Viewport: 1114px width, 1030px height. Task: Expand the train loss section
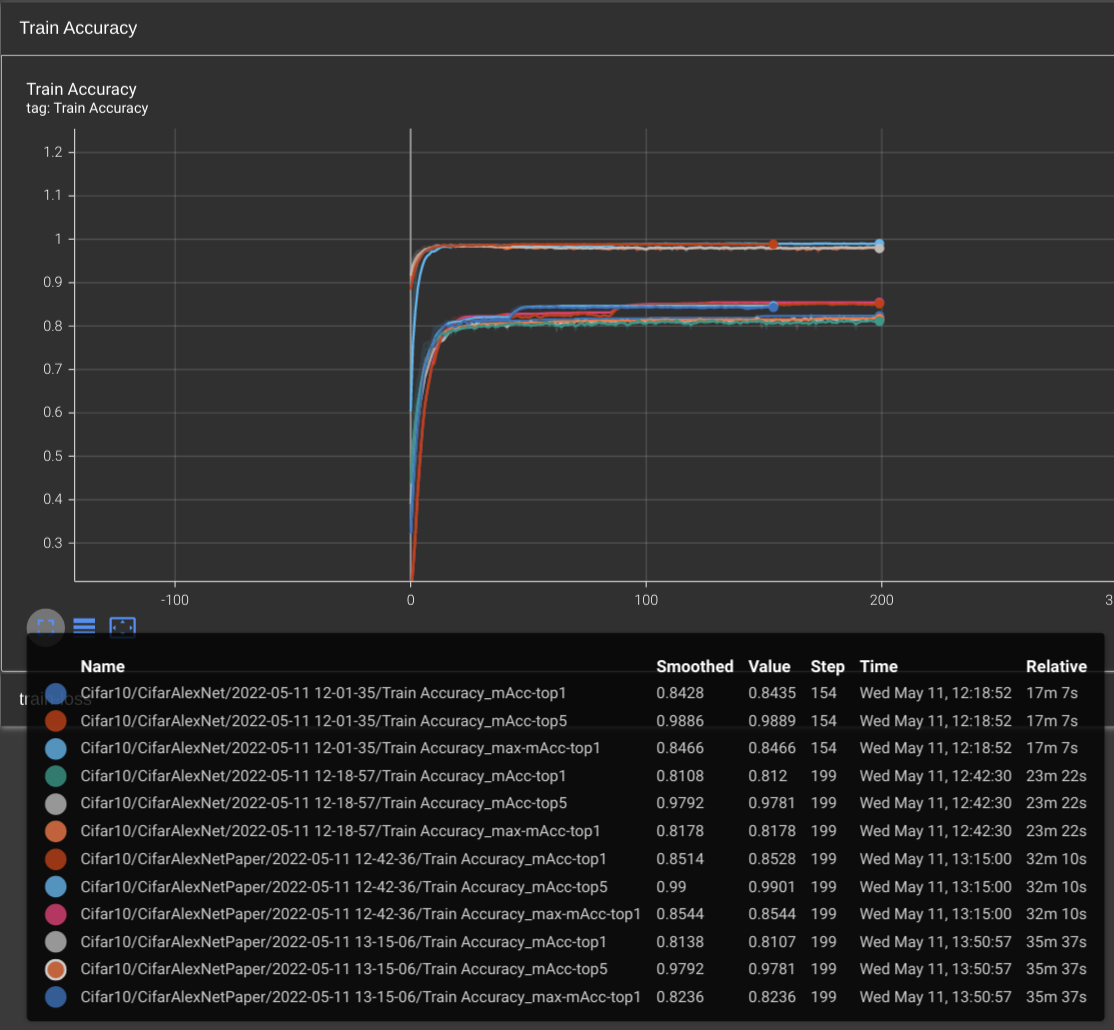55,698
